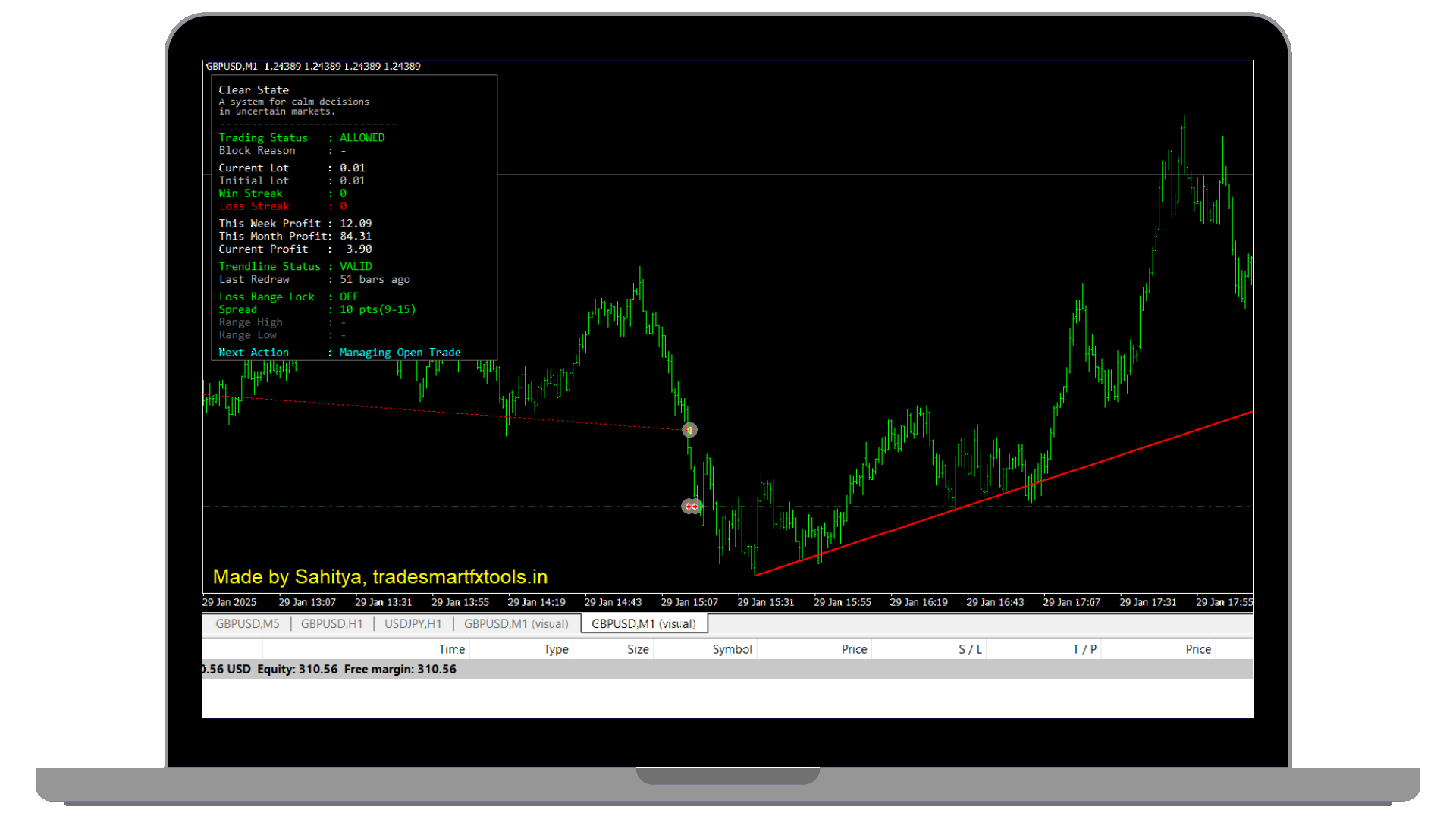
Task: Click the S / L column header
Action: [x=970, y=649]
